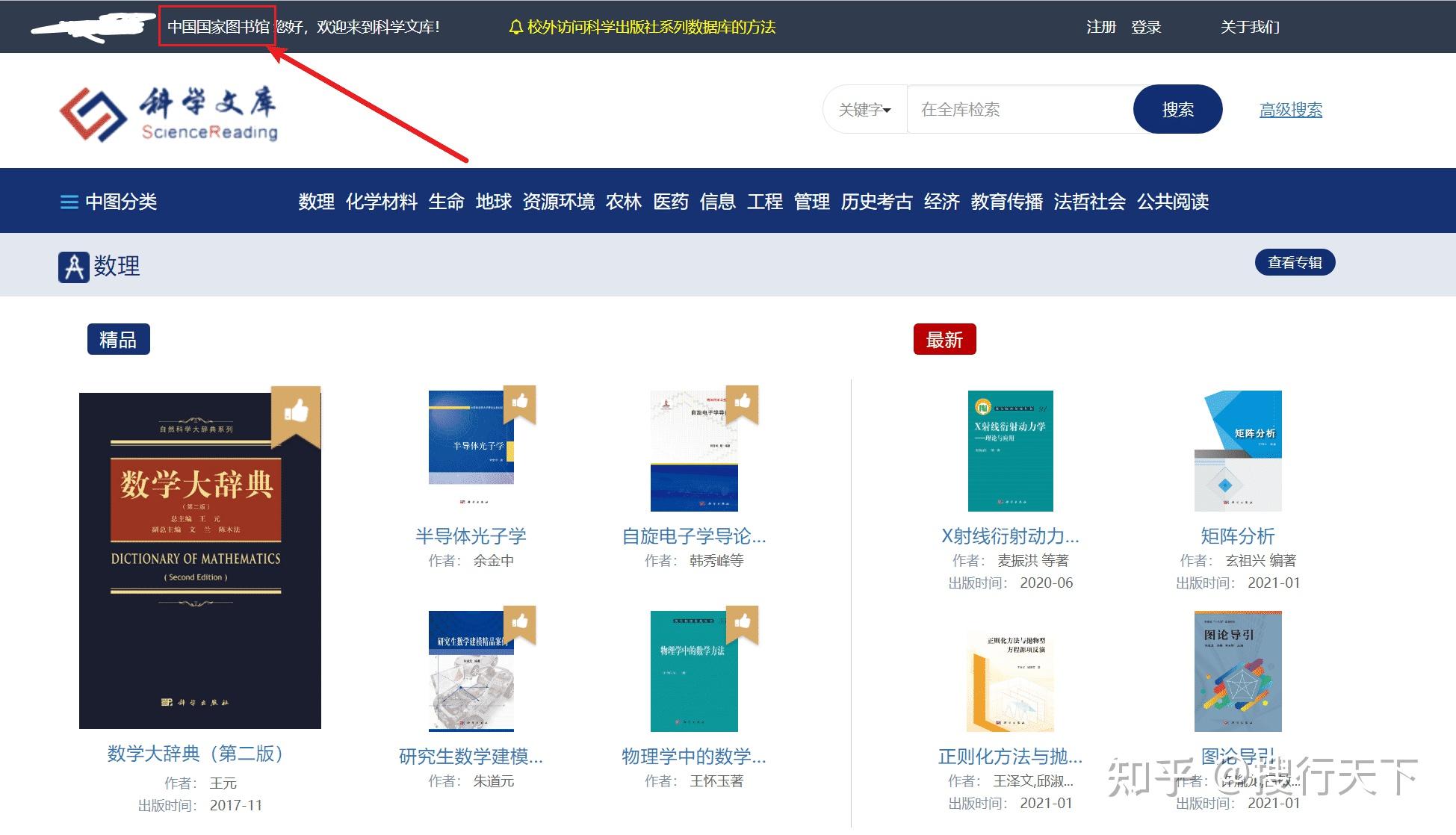The height and width of the screenshot is (835, 1456).
Task: Open the 关键字 search type dropdown
Action: (864, 109)
